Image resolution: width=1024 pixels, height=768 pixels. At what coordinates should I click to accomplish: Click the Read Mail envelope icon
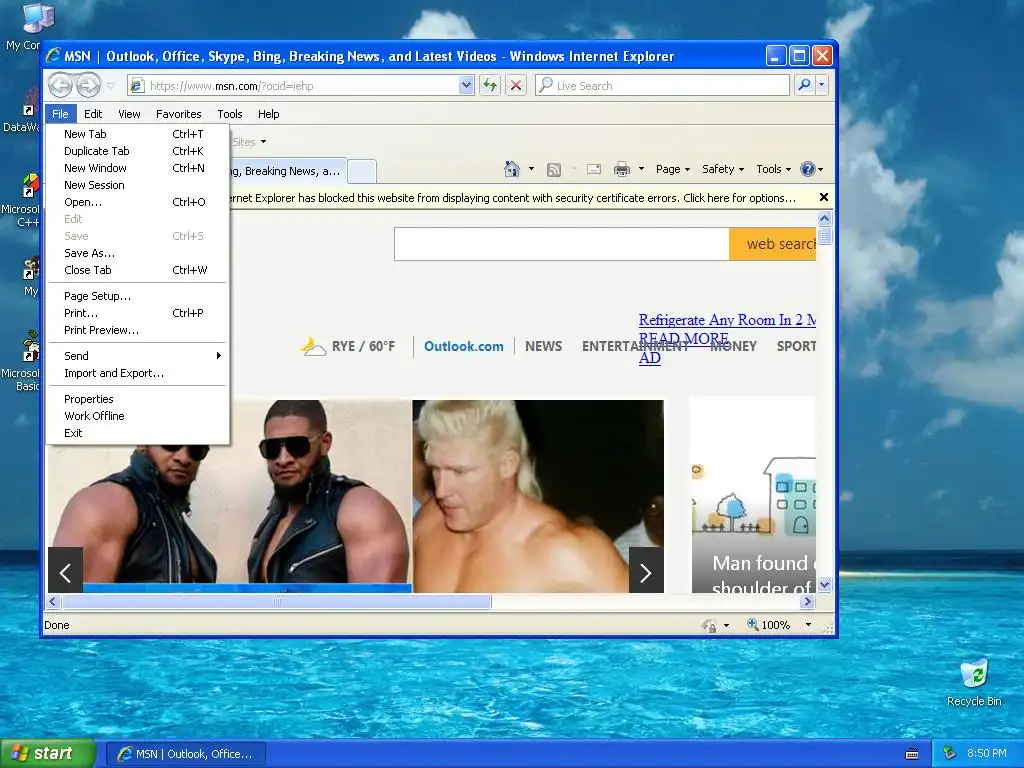594,169
